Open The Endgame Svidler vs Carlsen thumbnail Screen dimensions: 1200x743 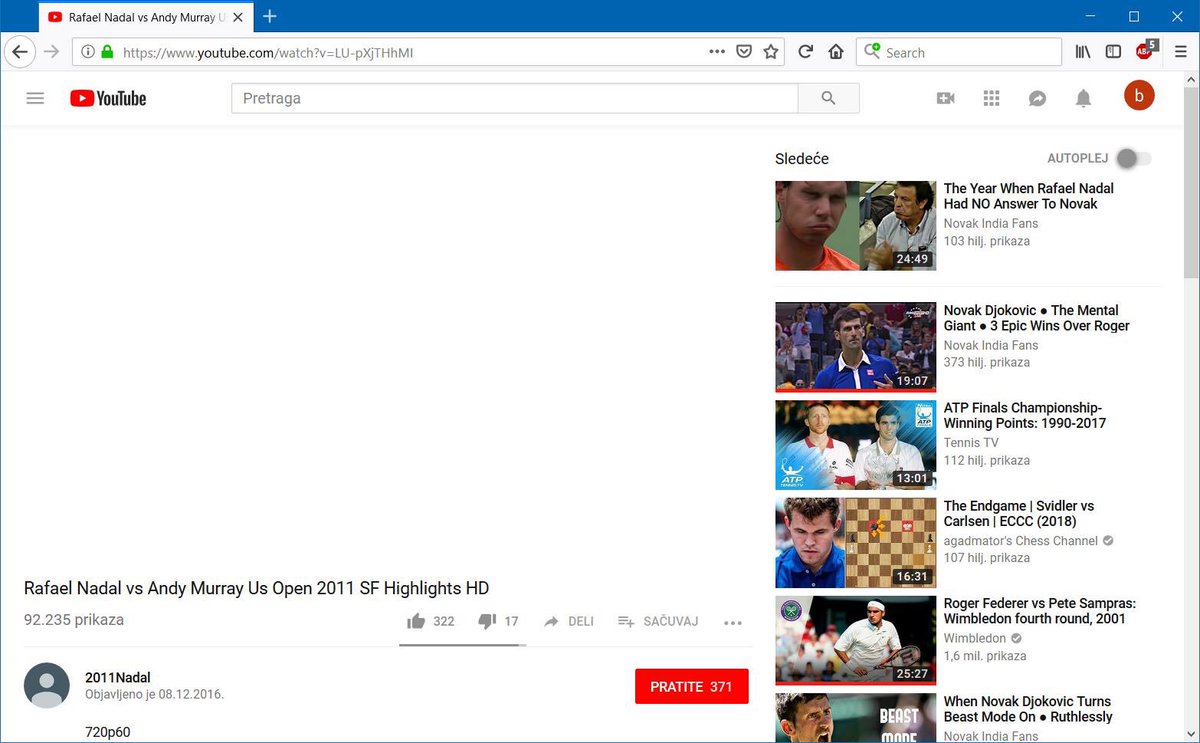856,543
